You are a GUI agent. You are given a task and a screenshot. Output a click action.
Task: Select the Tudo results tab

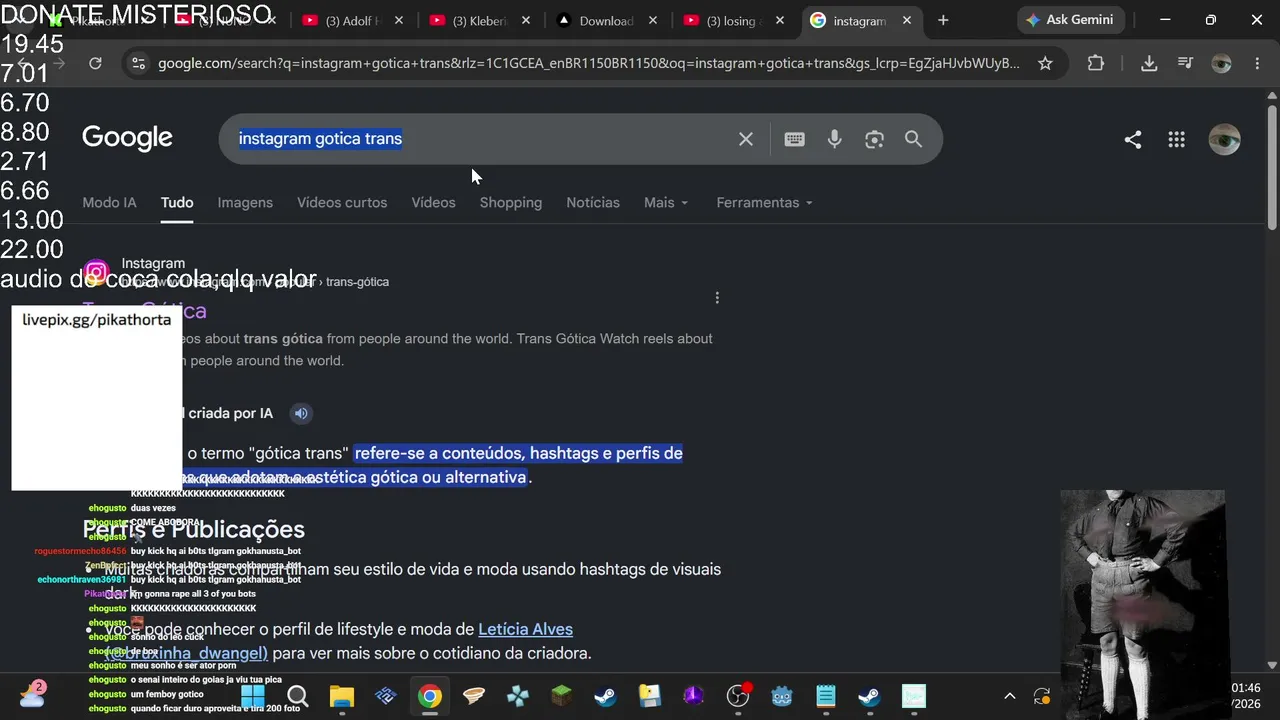point(177,202)
